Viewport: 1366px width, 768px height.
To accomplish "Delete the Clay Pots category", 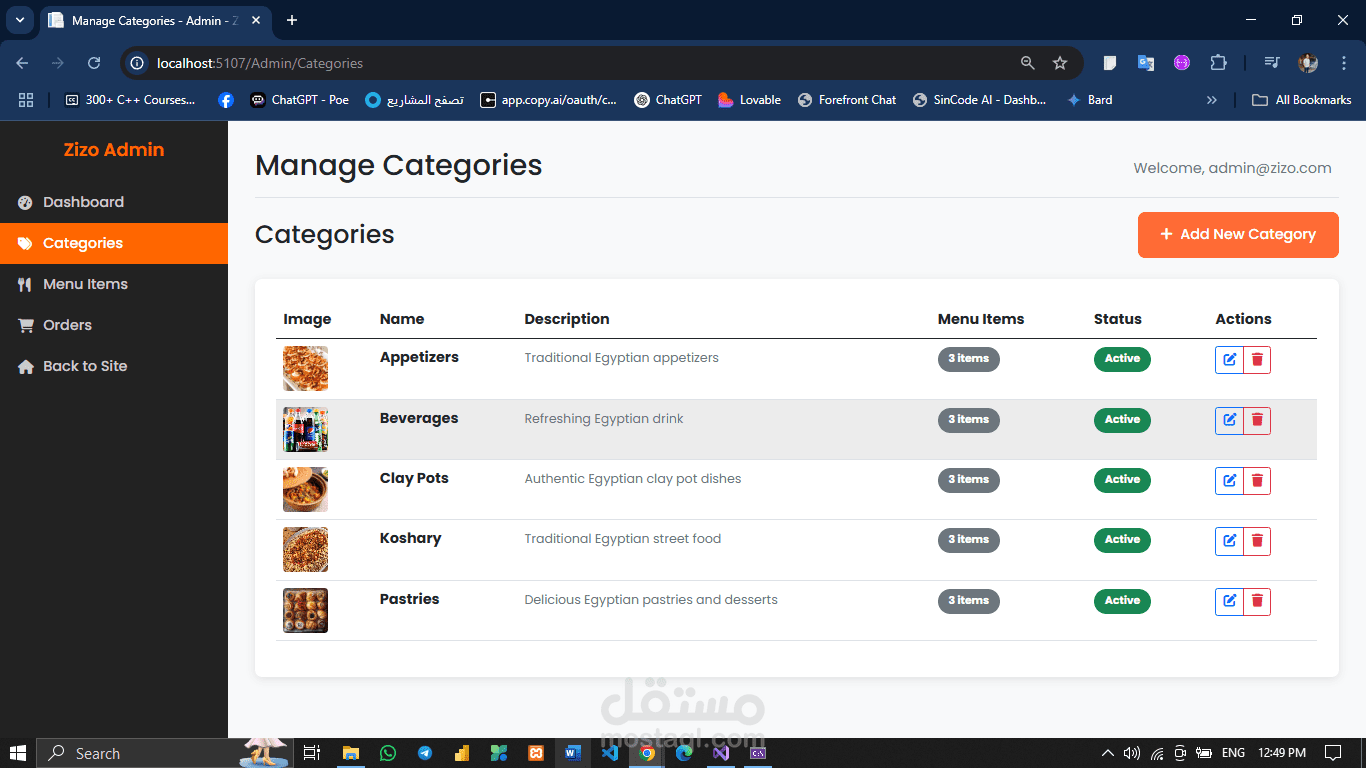I will [1257, 481].
